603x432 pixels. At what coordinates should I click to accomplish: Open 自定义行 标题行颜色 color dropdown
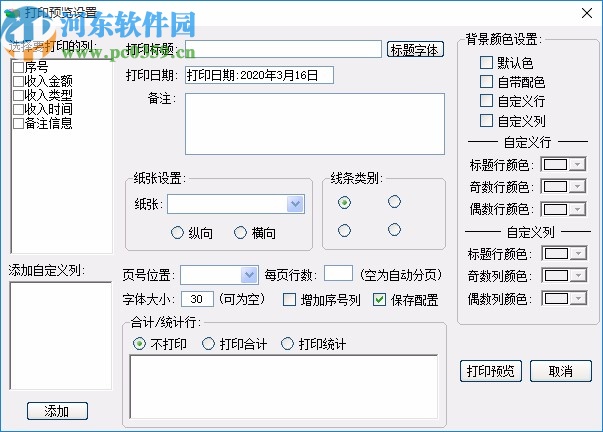click(x=577, y=164)
